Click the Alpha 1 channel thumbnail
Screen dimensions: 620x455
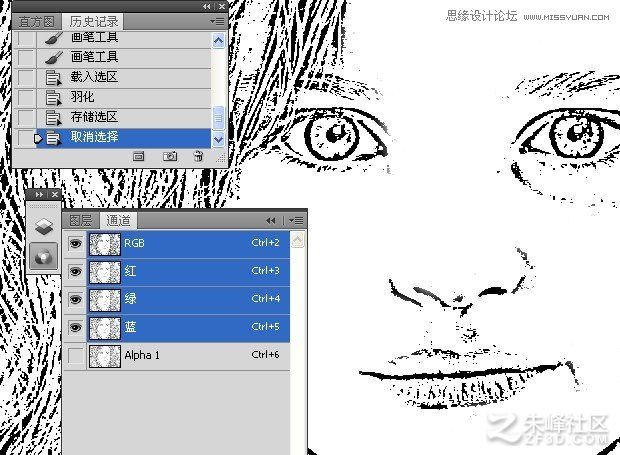click(x=105, y=356)
